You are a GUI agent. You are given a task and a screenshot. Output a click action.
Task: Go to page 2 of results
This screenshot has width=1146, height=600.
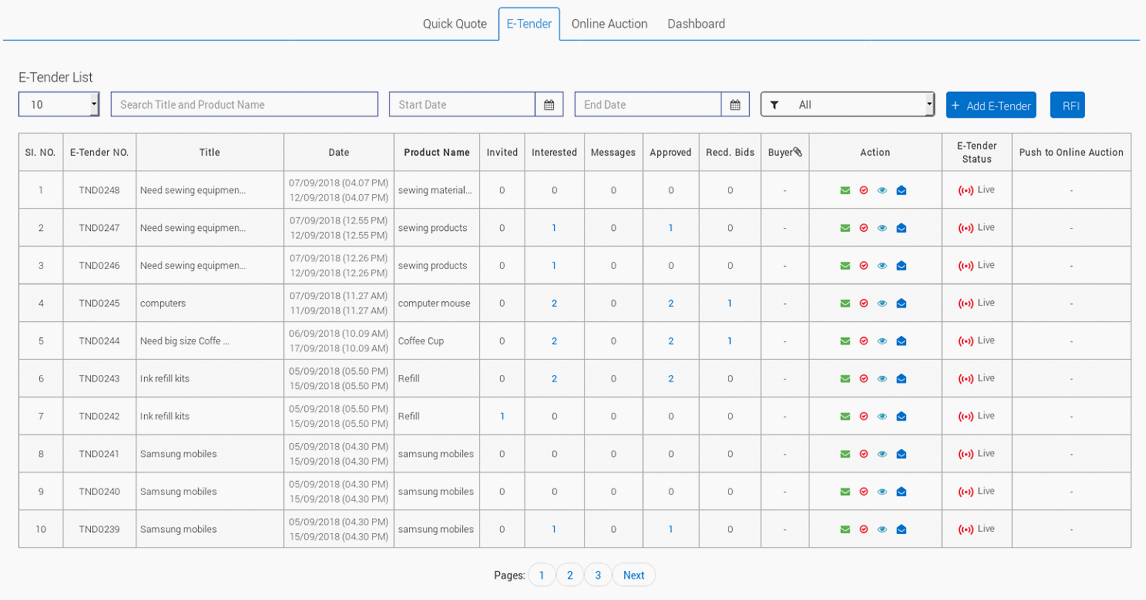point(570,575)
